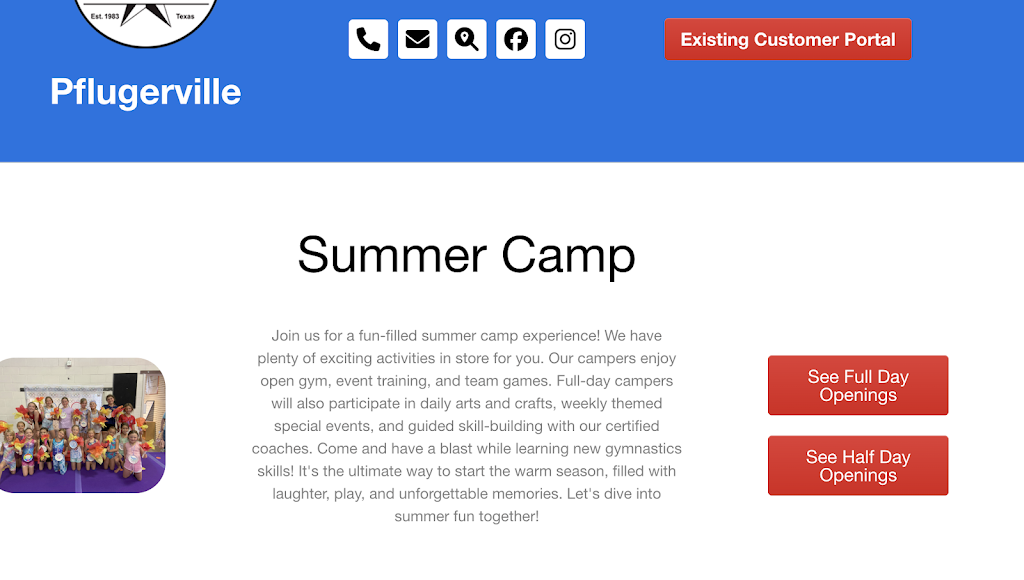
Task: Click the 'Texas' text in logo
Action: coord(185,17)
